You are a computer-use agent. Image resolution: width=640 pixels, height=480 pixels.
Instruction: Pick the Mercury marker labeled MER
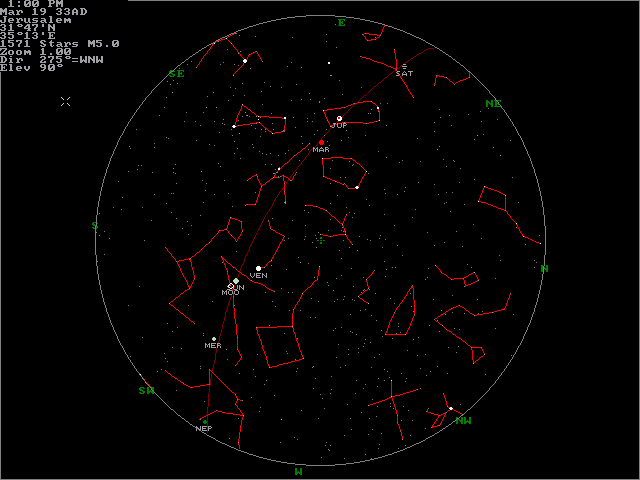(x=213, y=339)
